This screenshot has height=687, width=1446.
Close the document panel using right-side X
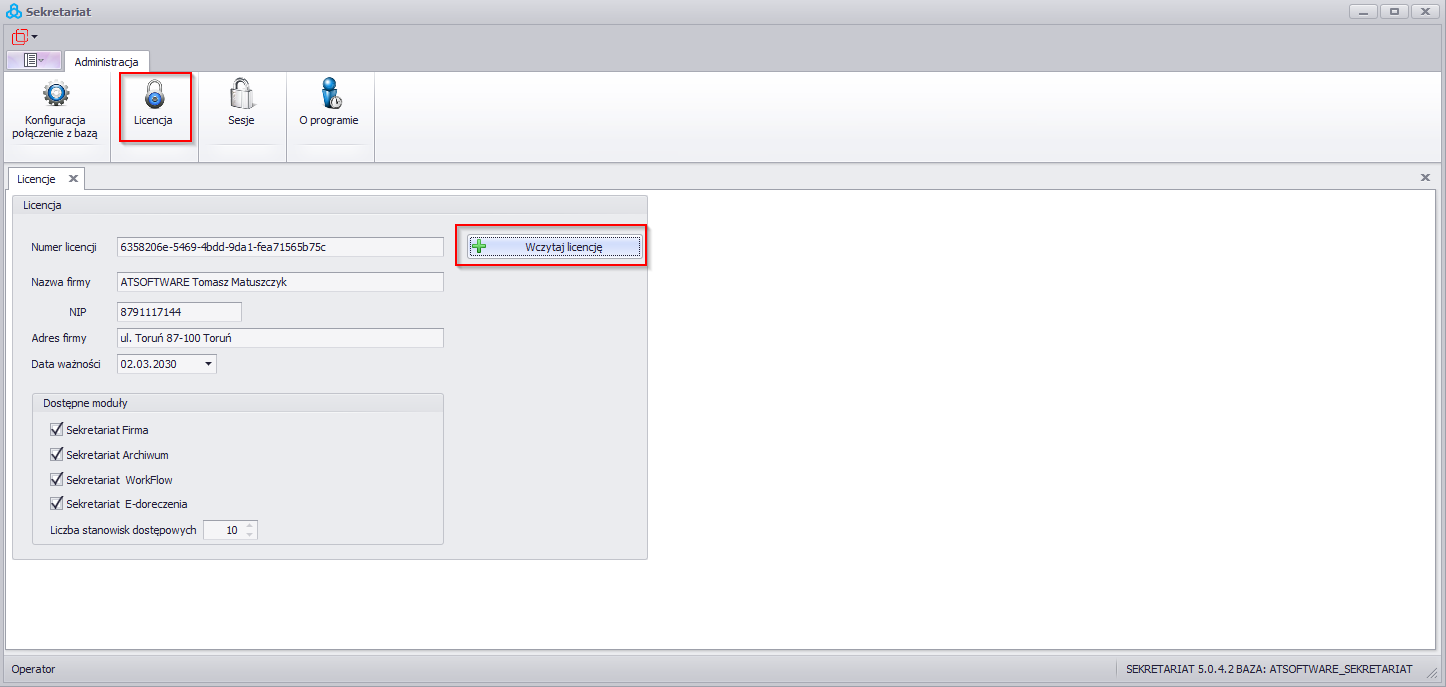[1425, 177]
